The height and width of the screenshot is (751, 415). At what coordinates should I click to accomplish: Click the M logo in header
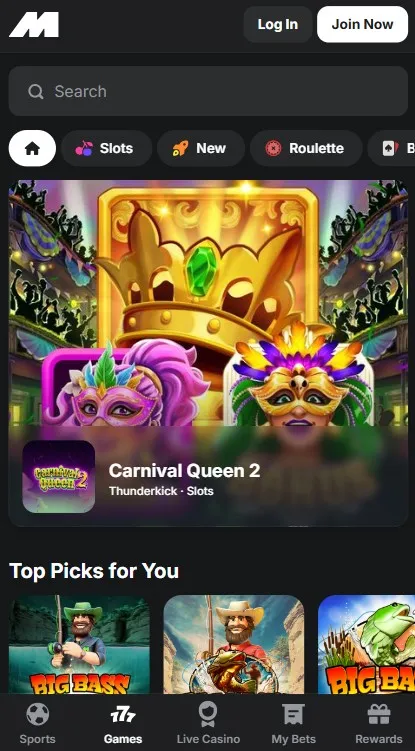[x=34, y=24]
